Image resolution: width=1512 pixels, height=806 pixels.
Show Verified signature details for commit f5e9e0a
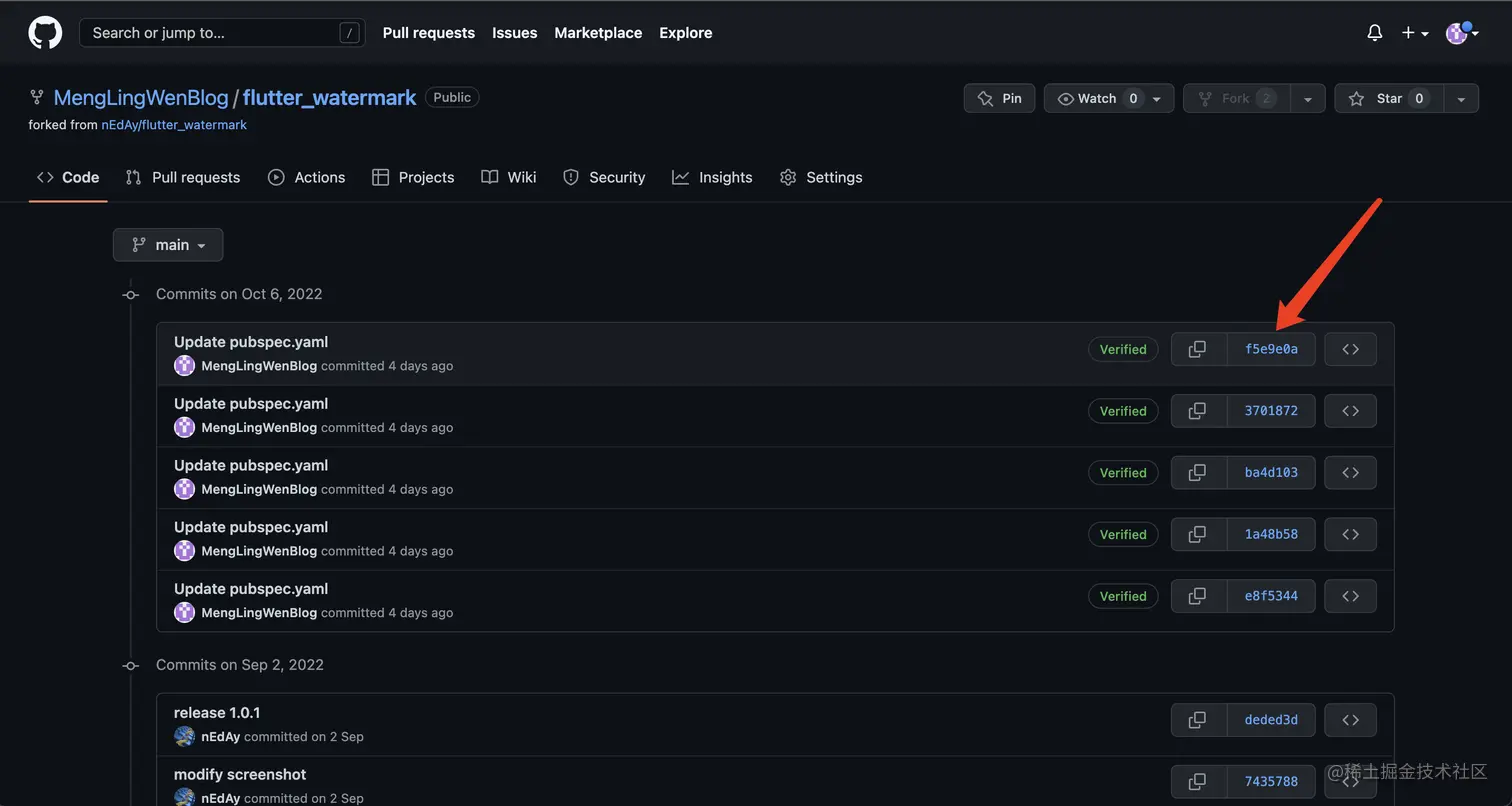pos(1123,349)
